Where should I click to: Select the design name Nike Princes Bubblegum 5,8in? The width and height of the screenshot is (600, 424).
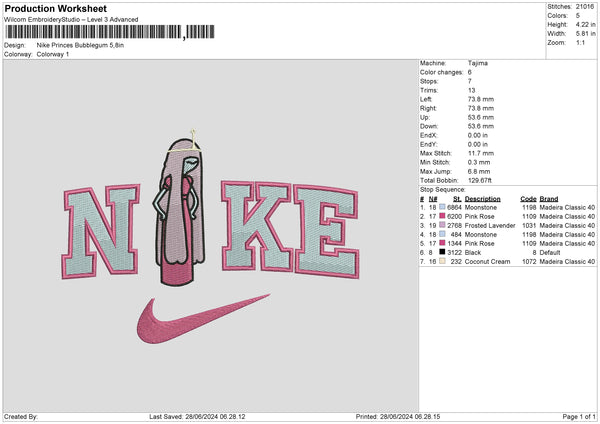80,45
